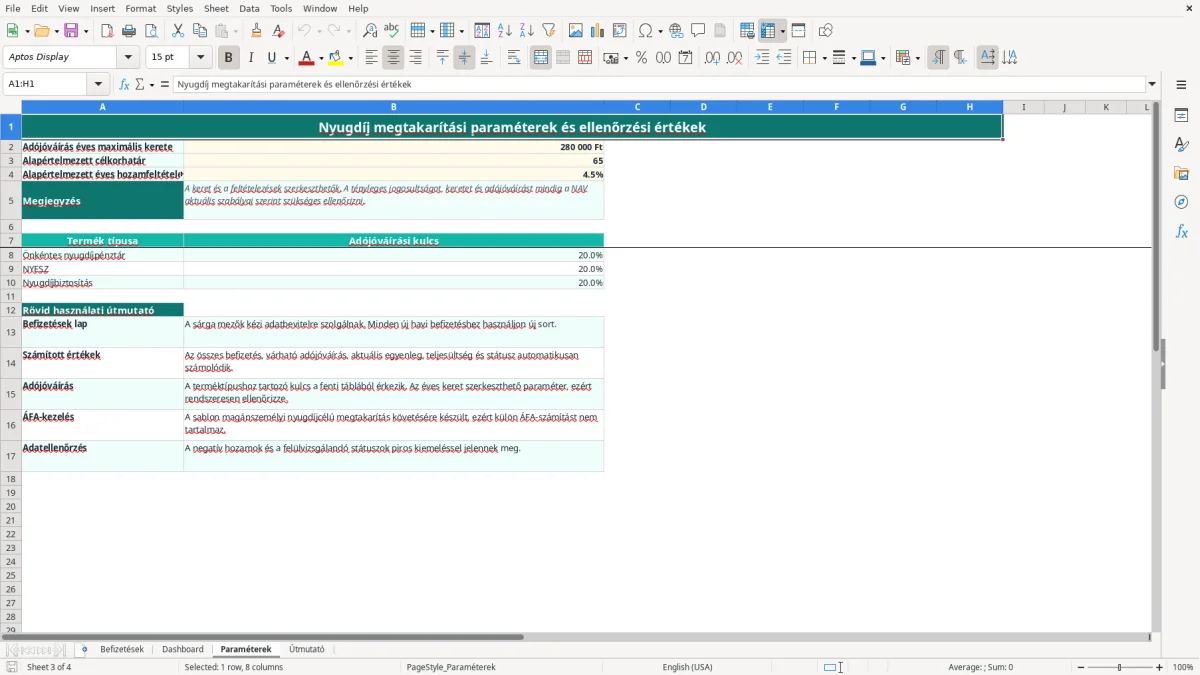Click the Function Wizard fx icon

click(x=124, y=84)
